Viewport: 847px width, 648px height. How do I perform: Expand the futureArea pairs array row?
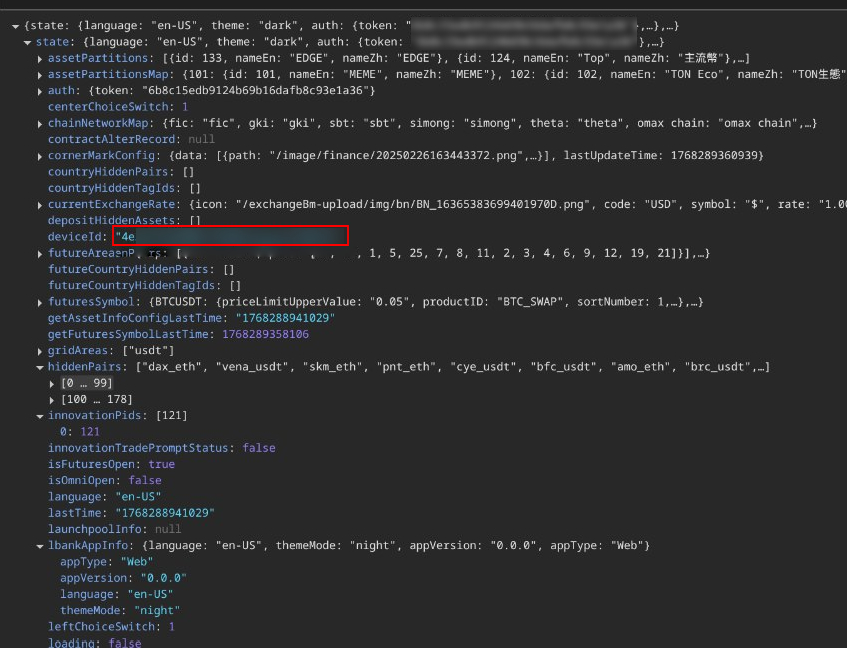tap(40, 253)
